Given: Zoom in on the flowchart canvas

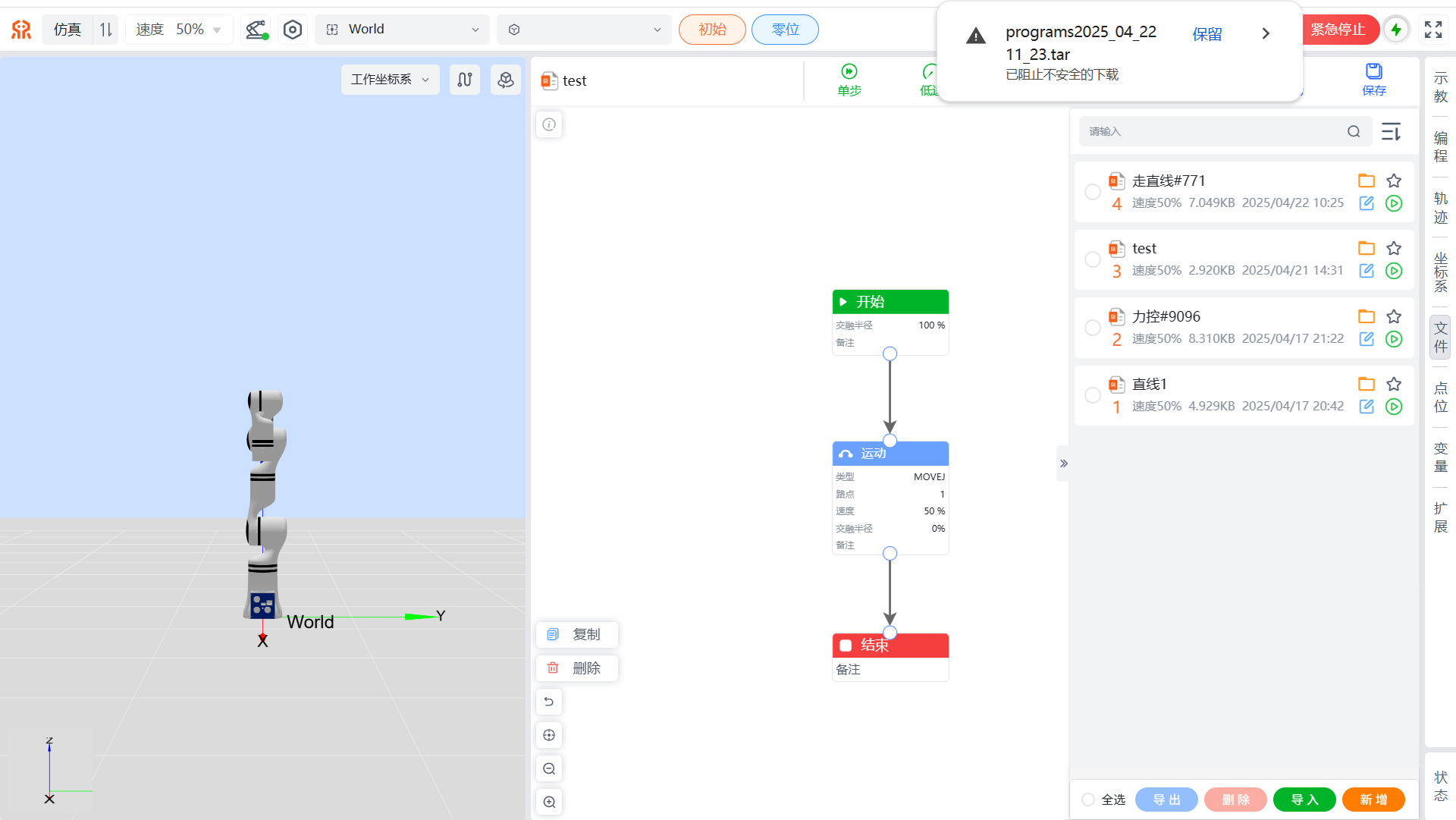Looking at the screenshot, I should click(x=549, y=802).
